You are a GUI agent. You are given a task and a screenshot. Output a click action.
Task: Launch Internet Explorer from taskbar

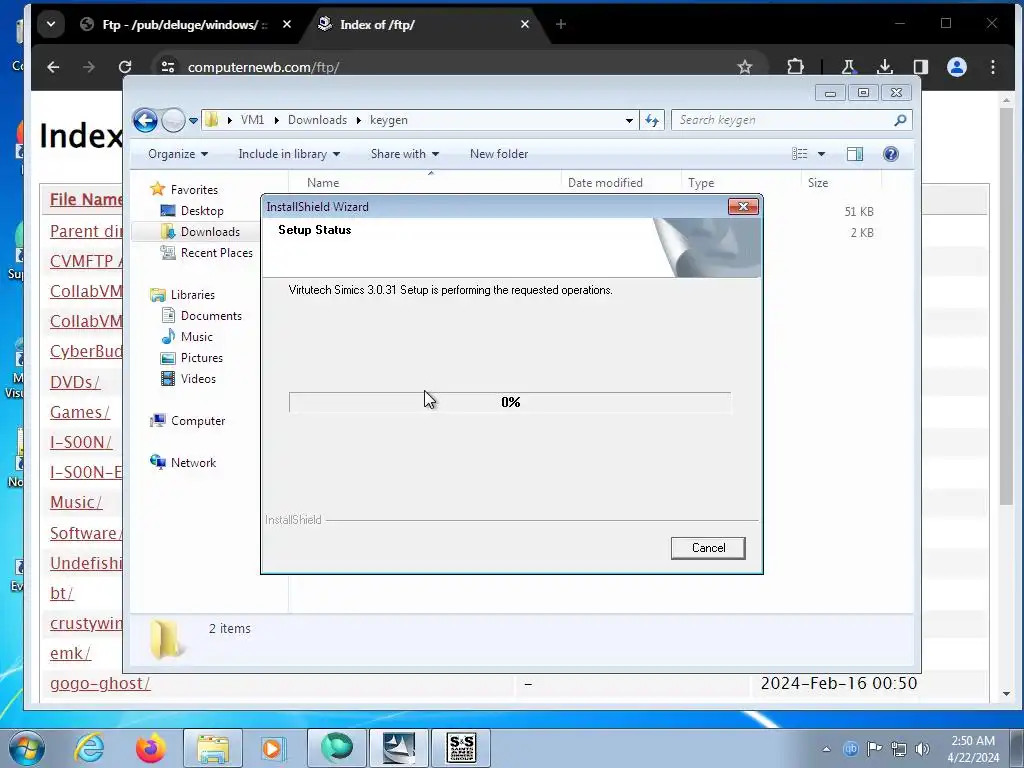[x=89, y=748]
